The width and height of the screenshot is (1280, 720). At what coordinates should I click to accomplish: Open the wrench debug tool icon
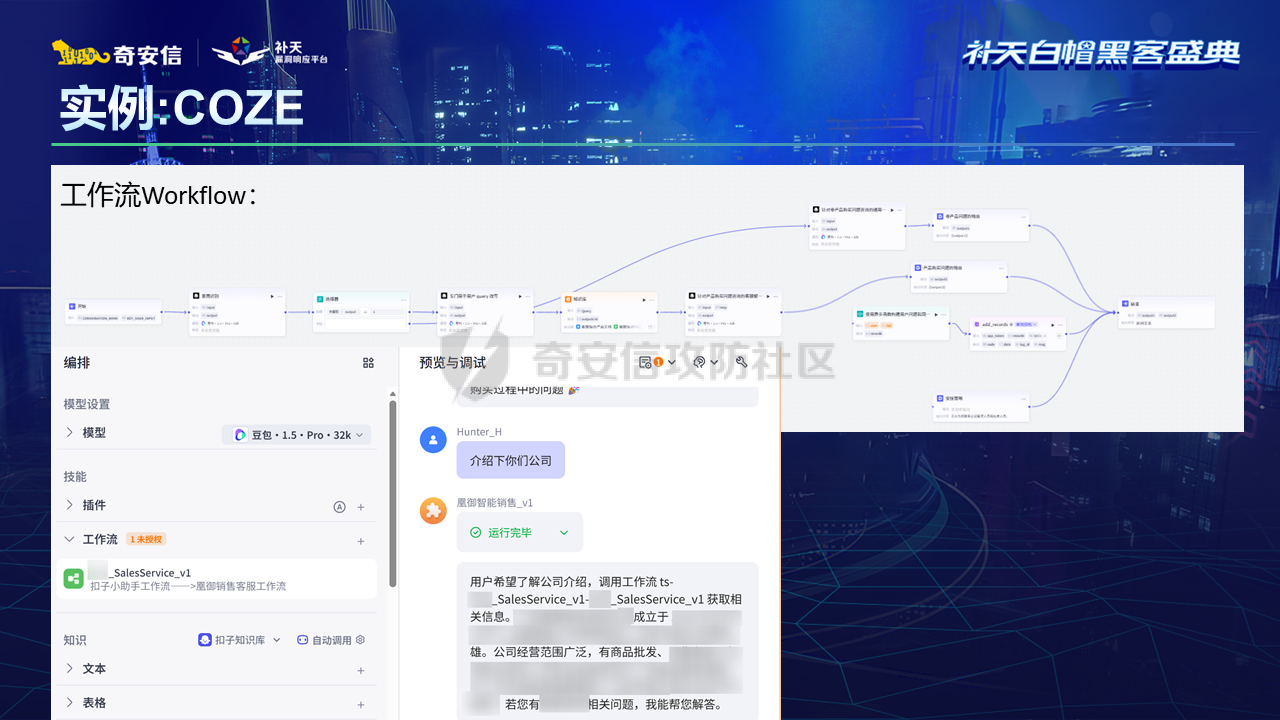[741, 362]
